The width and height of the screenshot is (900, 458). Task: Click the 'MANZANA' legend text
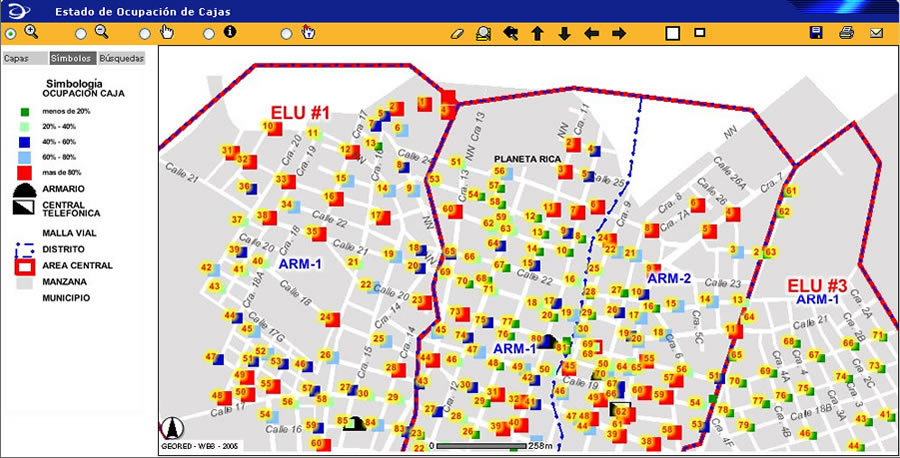(x=64, y=282)
